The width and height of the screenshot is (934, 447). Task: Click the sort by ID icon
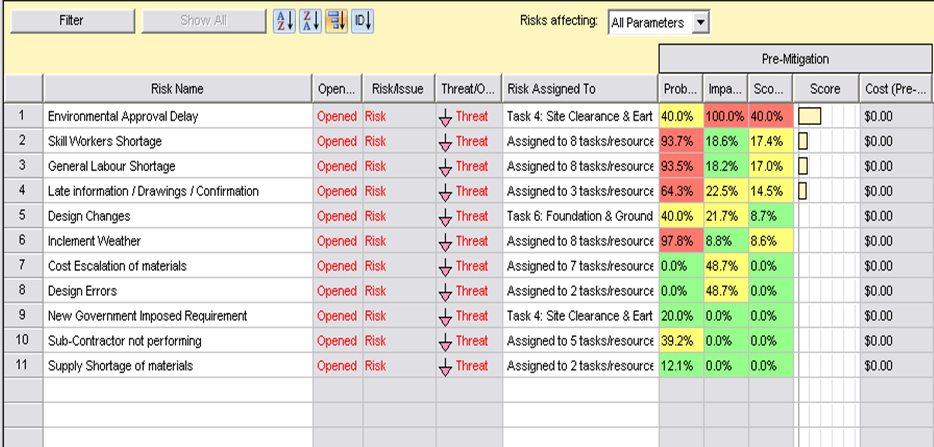(362, 21)
